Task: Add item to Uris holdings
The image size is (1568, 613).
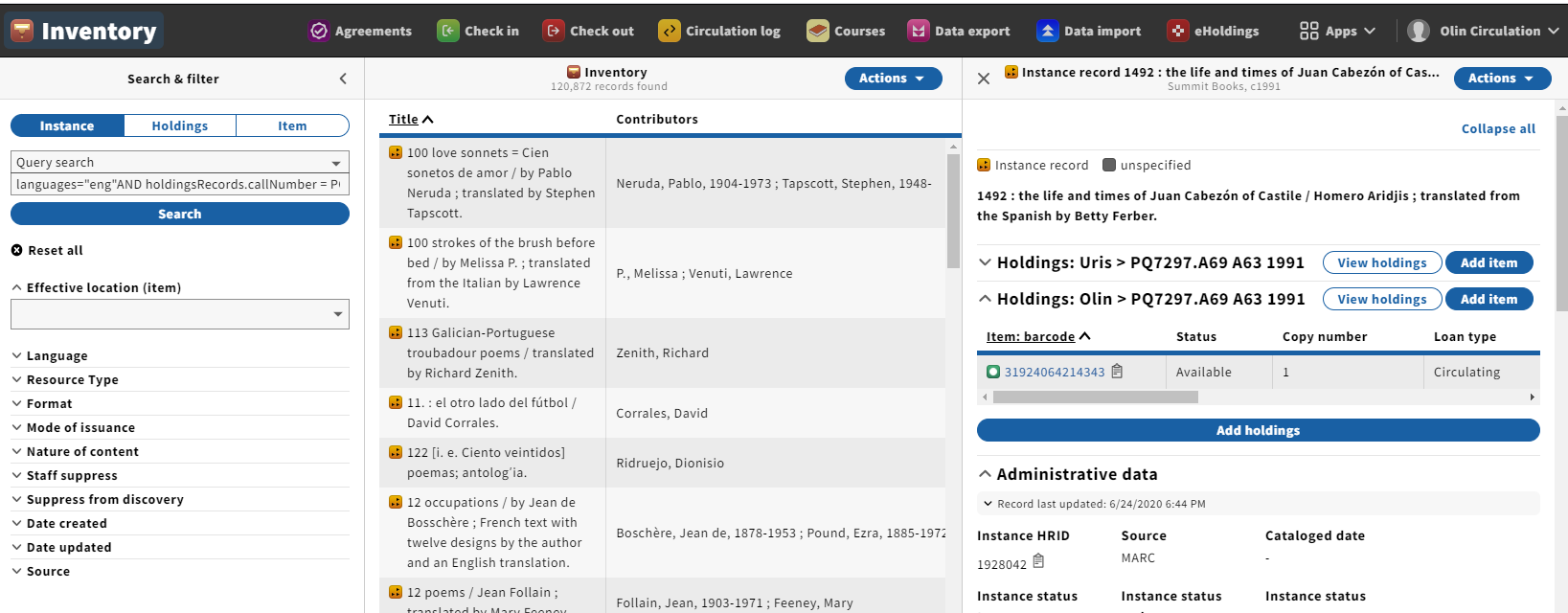Action: pyautogui.click(x=1489, y=262)
